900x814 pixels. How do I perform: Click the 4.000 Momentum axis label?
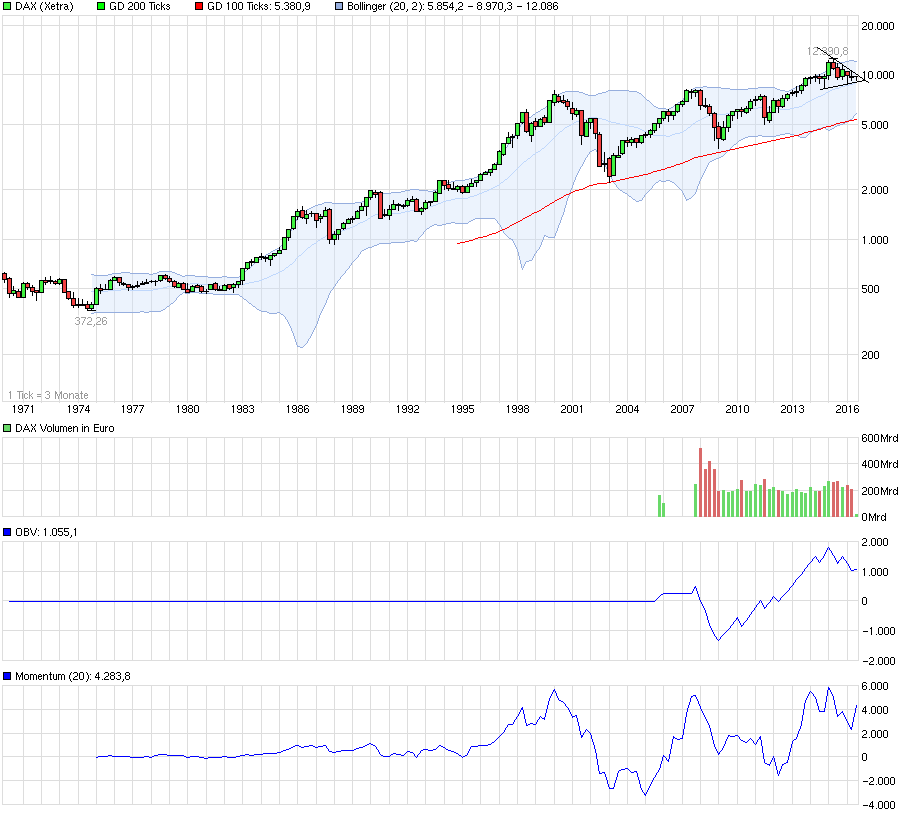click(875, 710)
